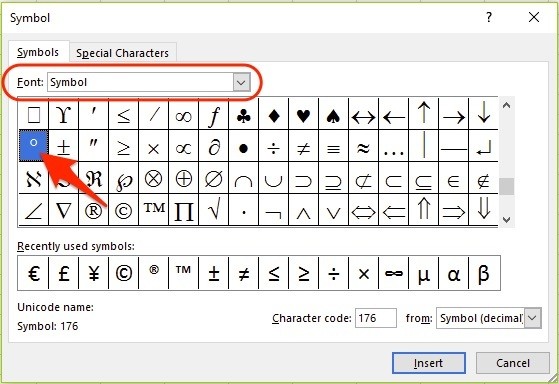This screenshot has width=559, height=384.
Task: Pick the single down arrow symbol
Action: 483,113
